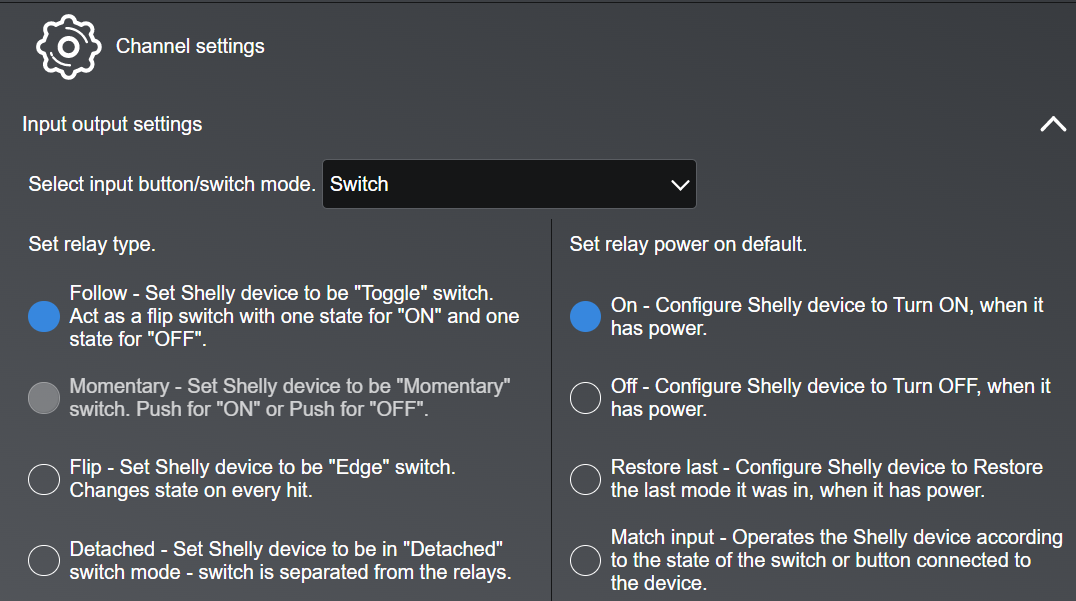The image size is (1076, 601).
Task: Click the "Set relay type." label
Action: coord(92,244)
